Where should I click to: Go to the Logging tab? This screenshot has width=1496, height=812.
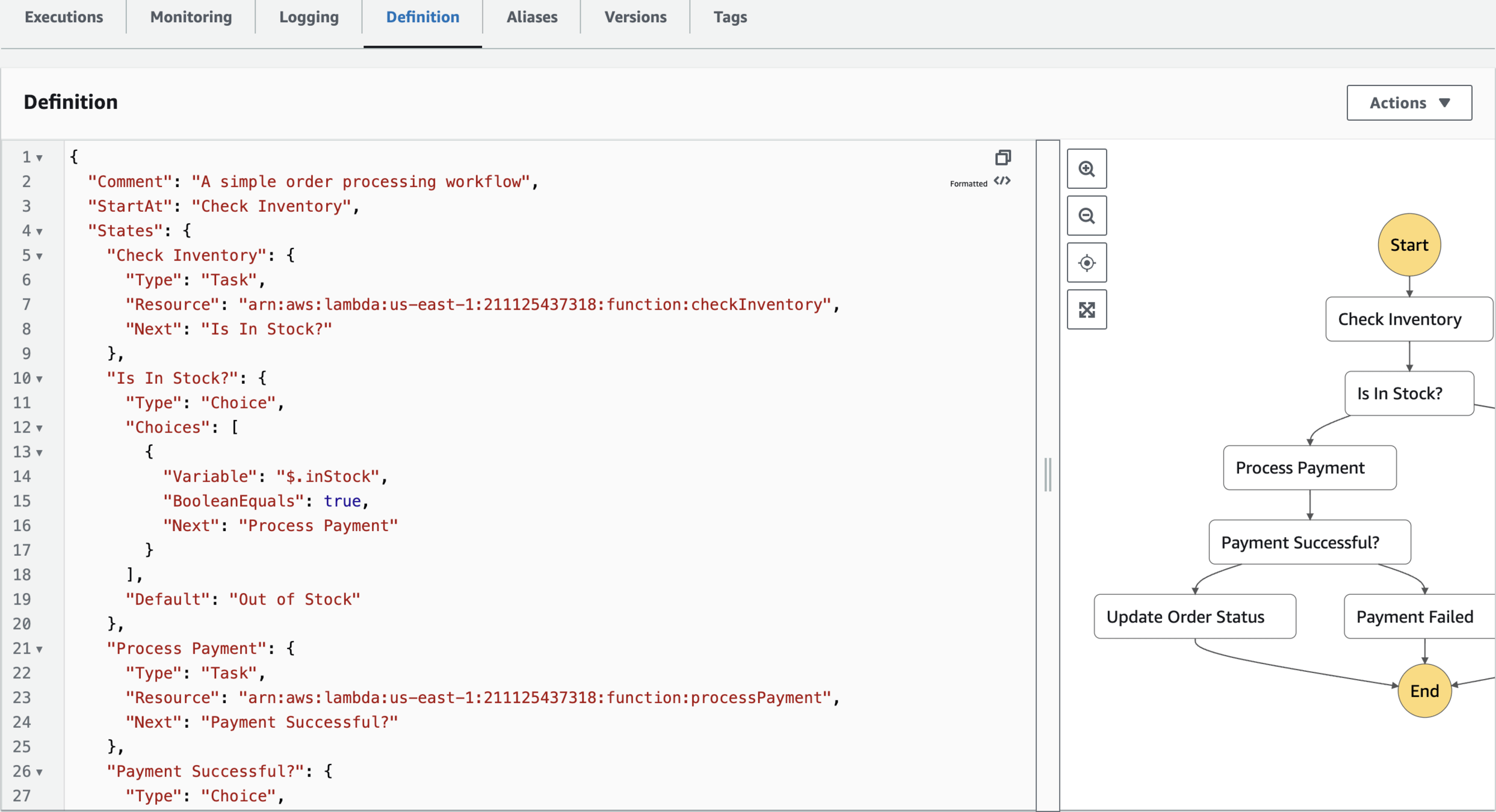pos(309,17)
